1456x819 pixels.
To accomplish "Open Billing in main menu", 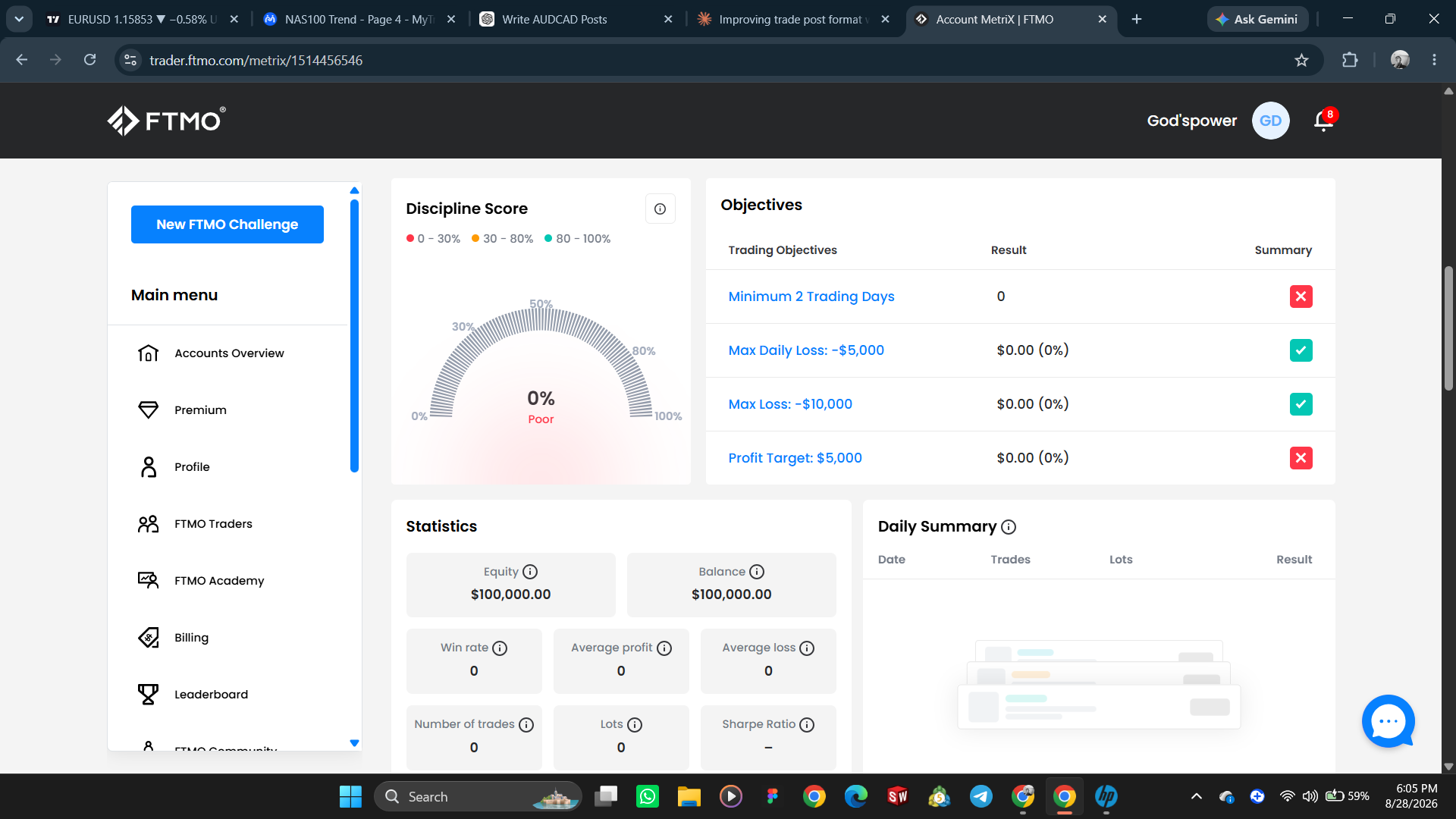I will [191, 638].
